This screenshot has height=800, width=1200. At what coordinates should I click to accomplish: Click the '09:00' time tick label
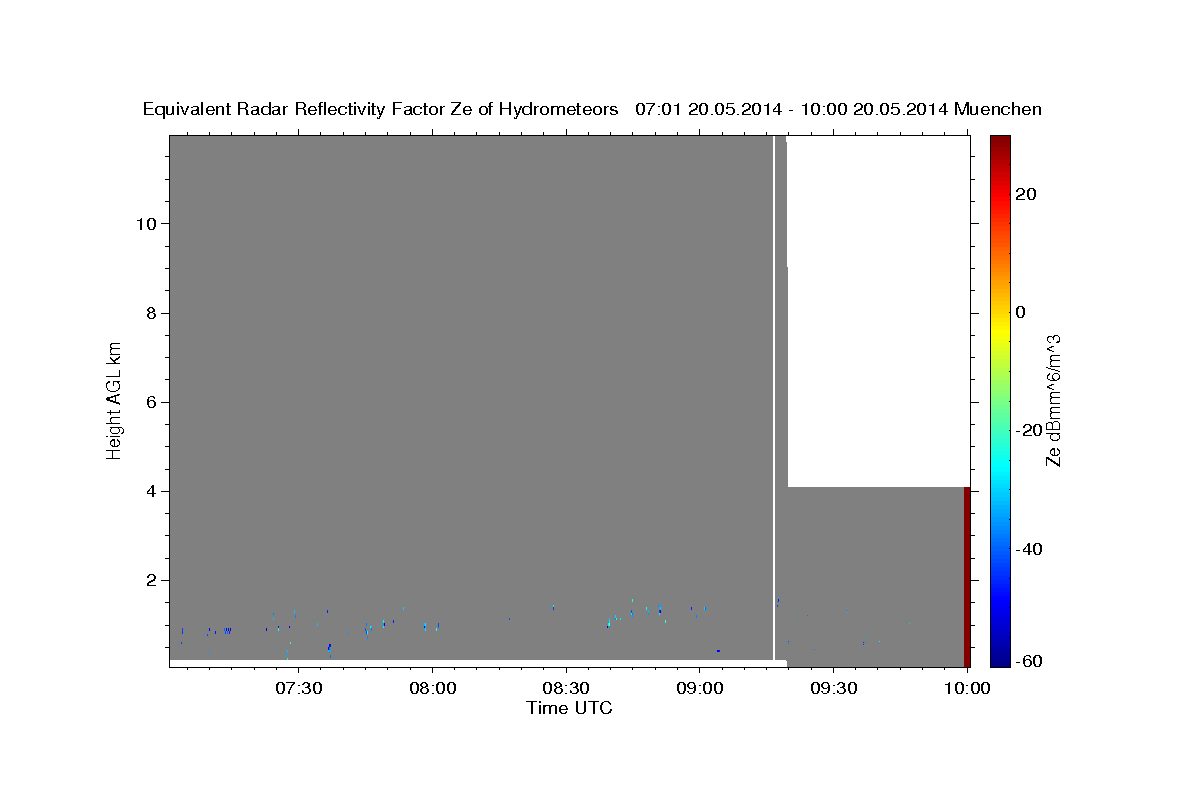point(700,689)
